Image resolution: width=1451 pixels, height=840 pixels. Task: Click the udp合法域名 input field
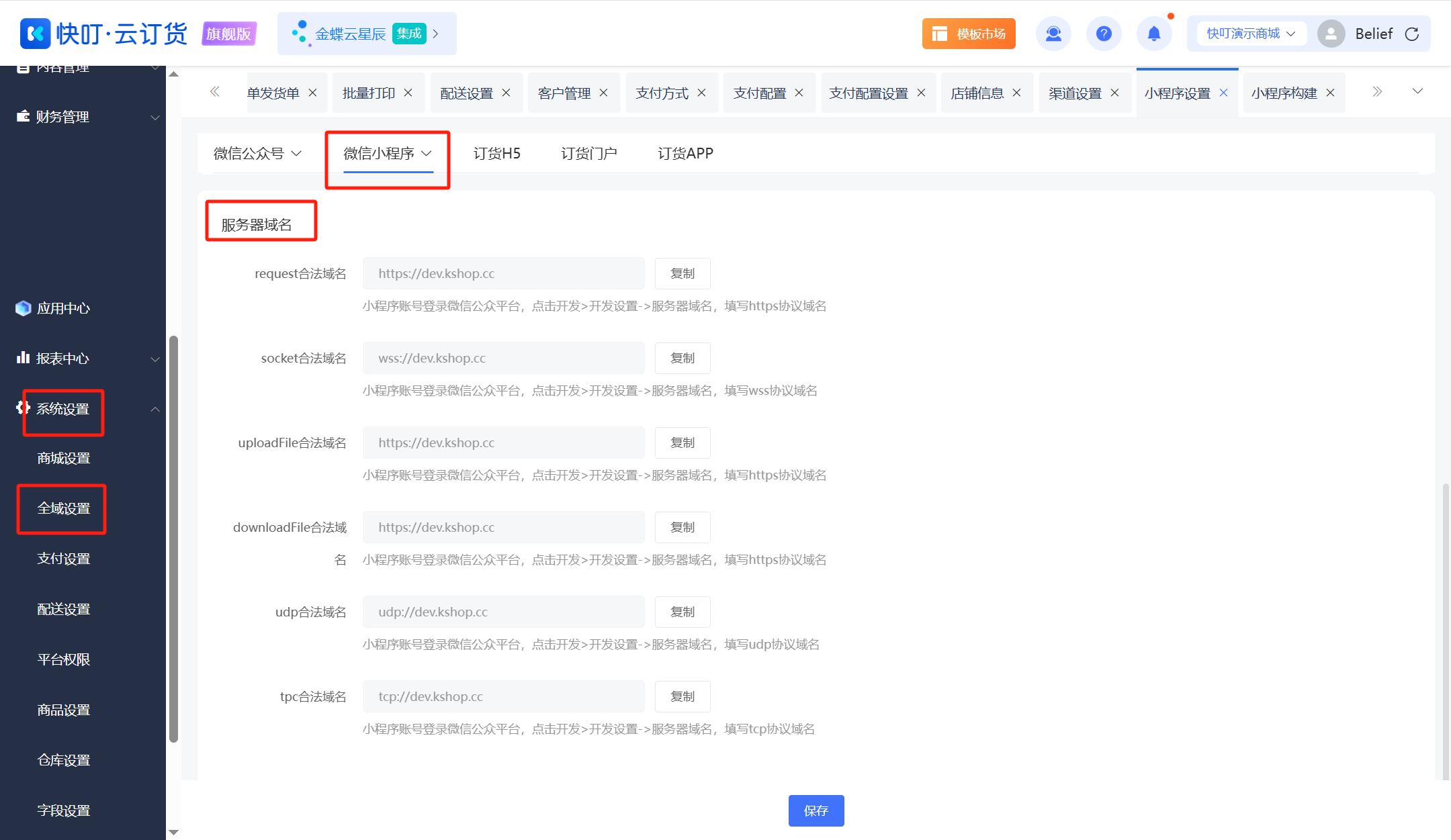coord(504,612)
